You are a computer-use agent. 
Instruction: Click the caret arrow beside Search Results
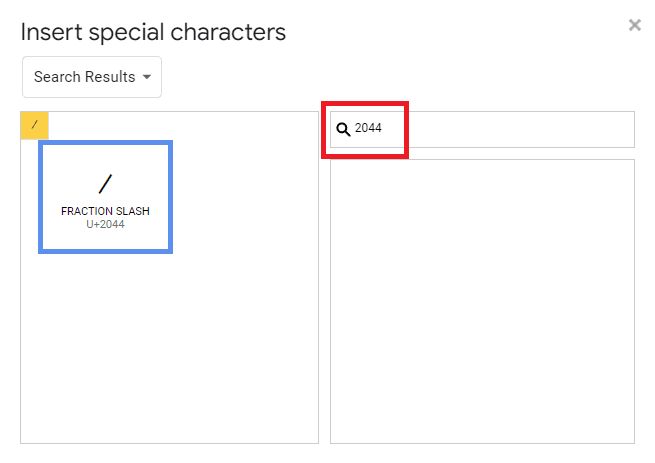[147, 77]
